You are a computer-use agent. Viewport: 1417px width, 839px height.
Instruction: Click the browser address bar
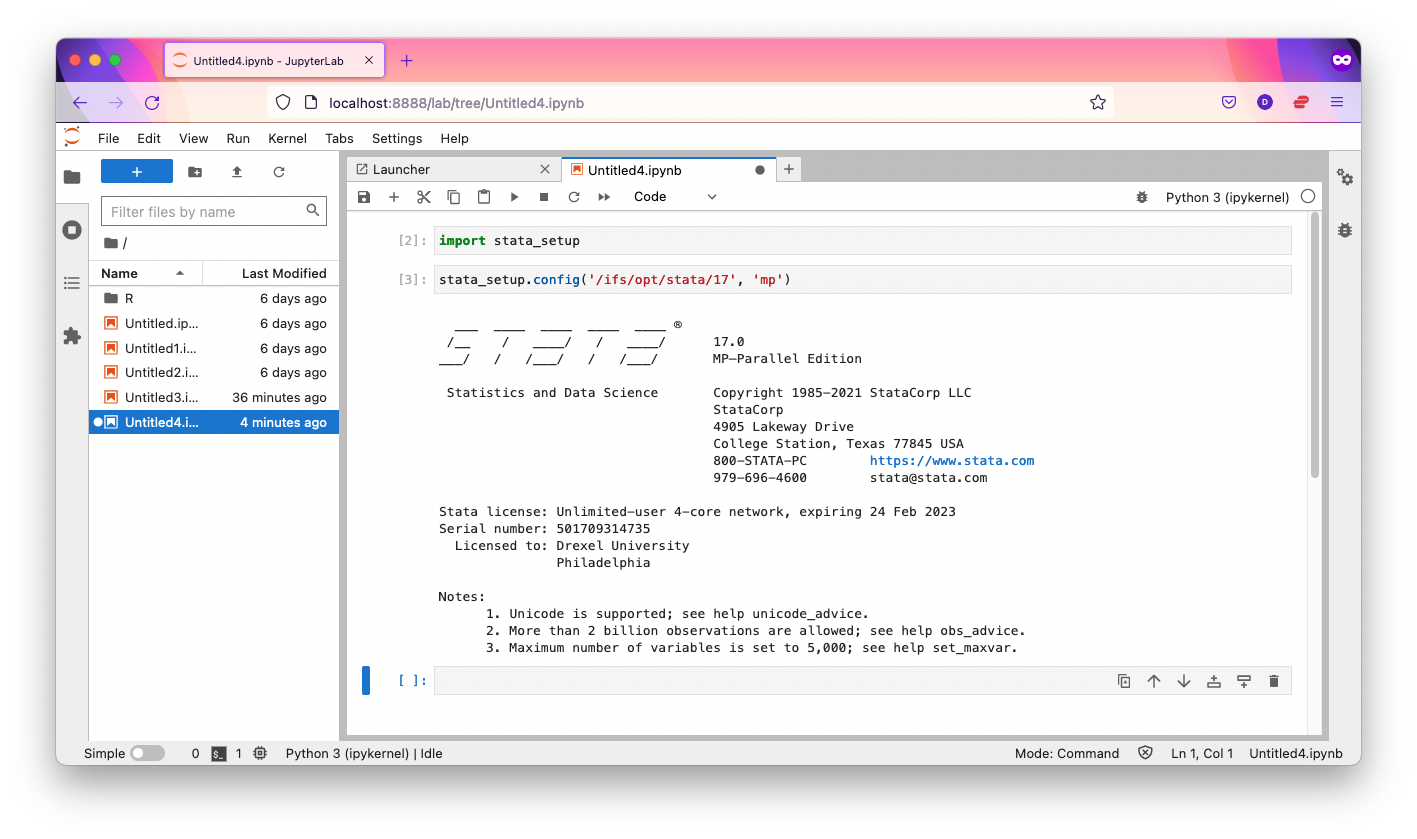[x=690, y=102]
